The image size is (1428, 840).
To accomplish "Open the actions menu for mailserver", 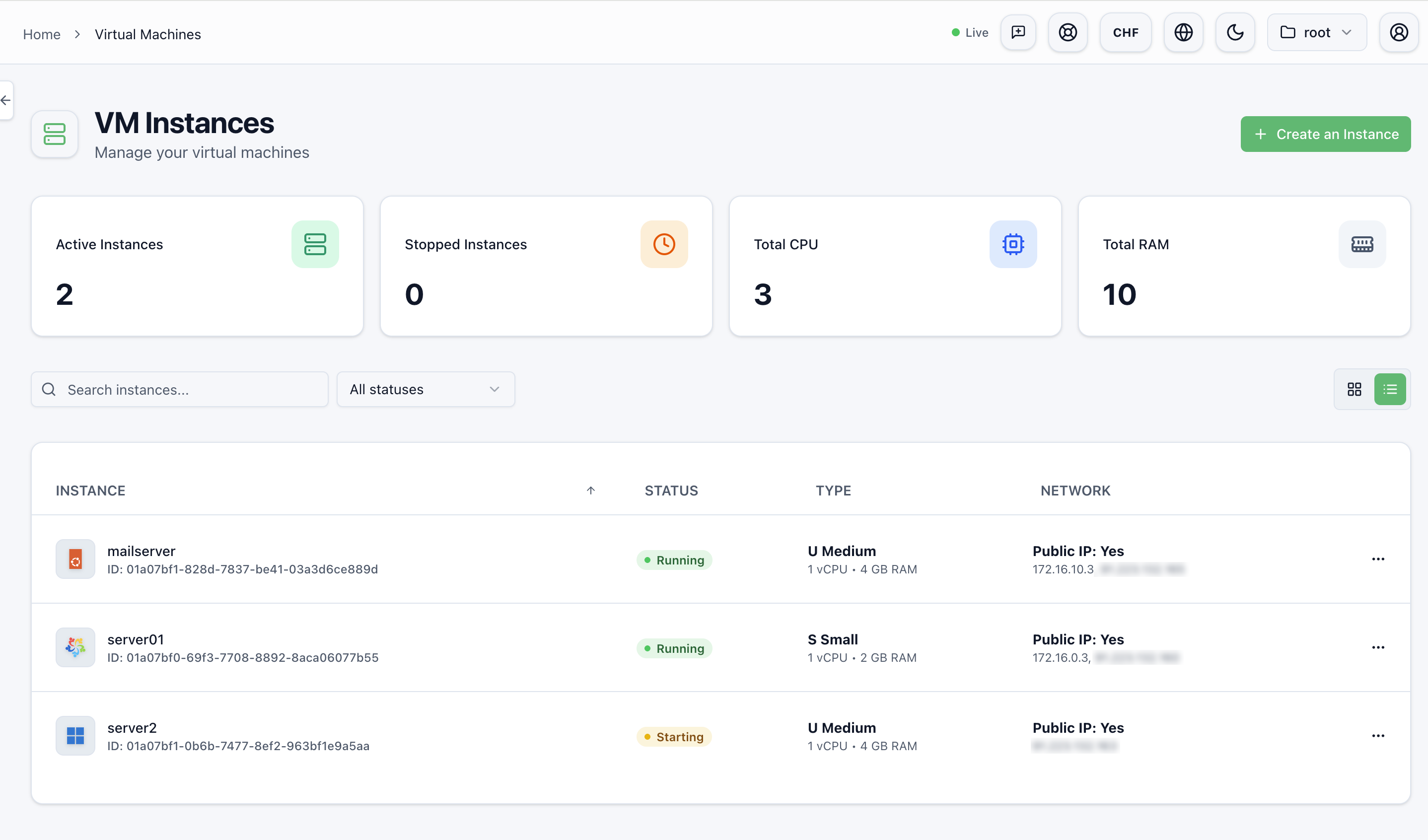I will point(1378,559).
